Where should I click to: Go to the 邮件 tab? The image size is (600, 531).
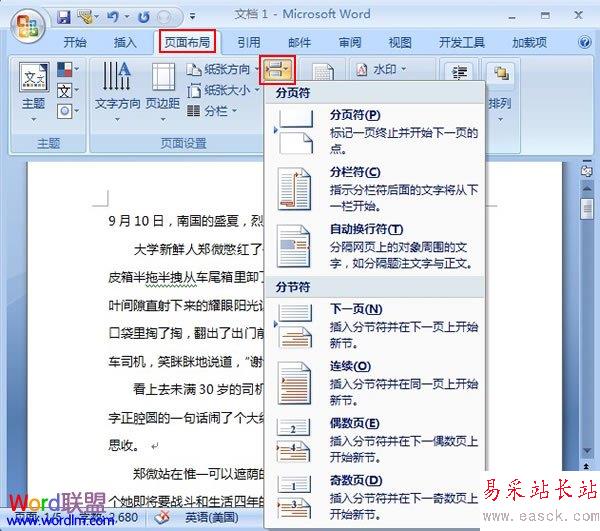coord(299,42)
